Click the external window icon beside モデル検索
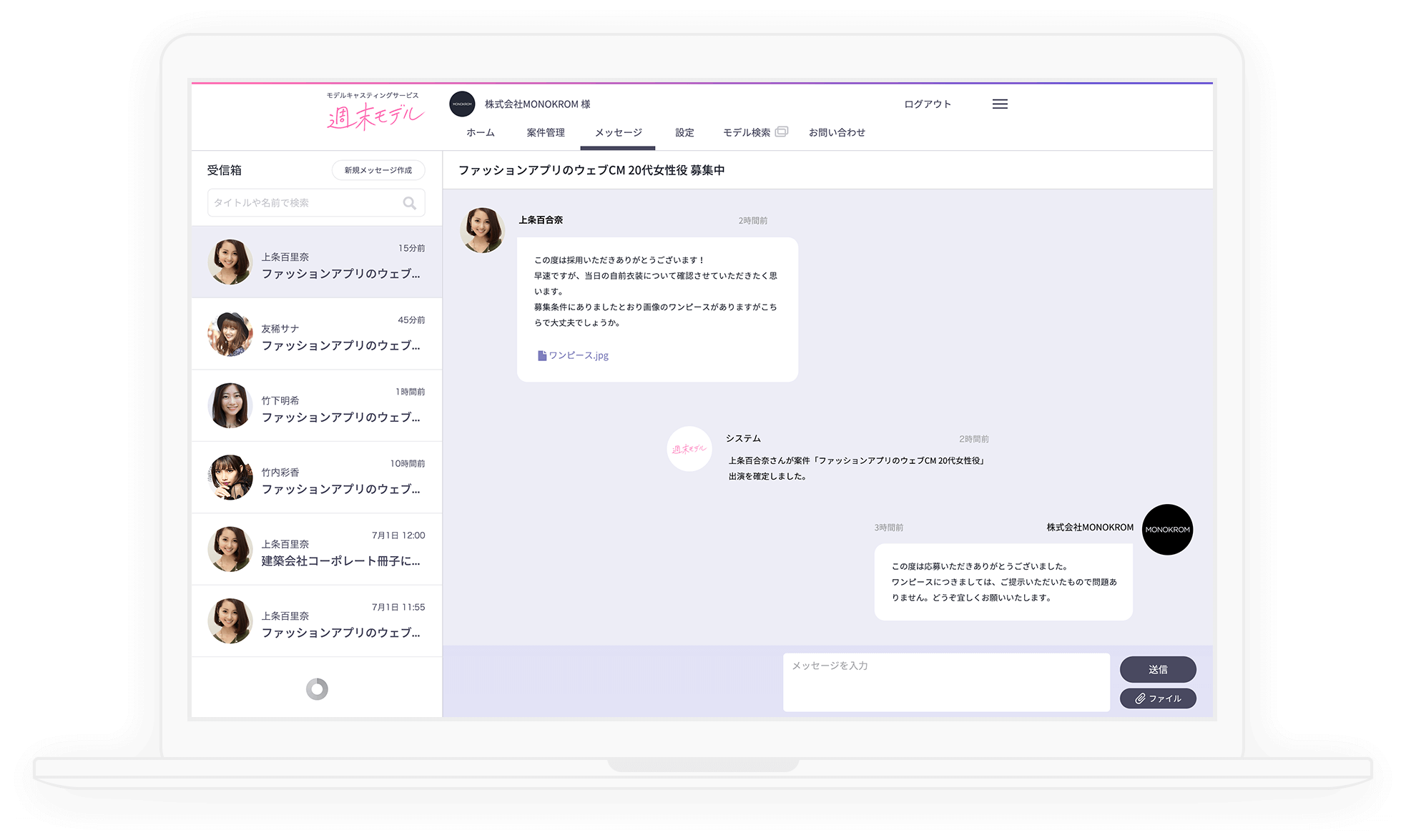 click(782, 132)
